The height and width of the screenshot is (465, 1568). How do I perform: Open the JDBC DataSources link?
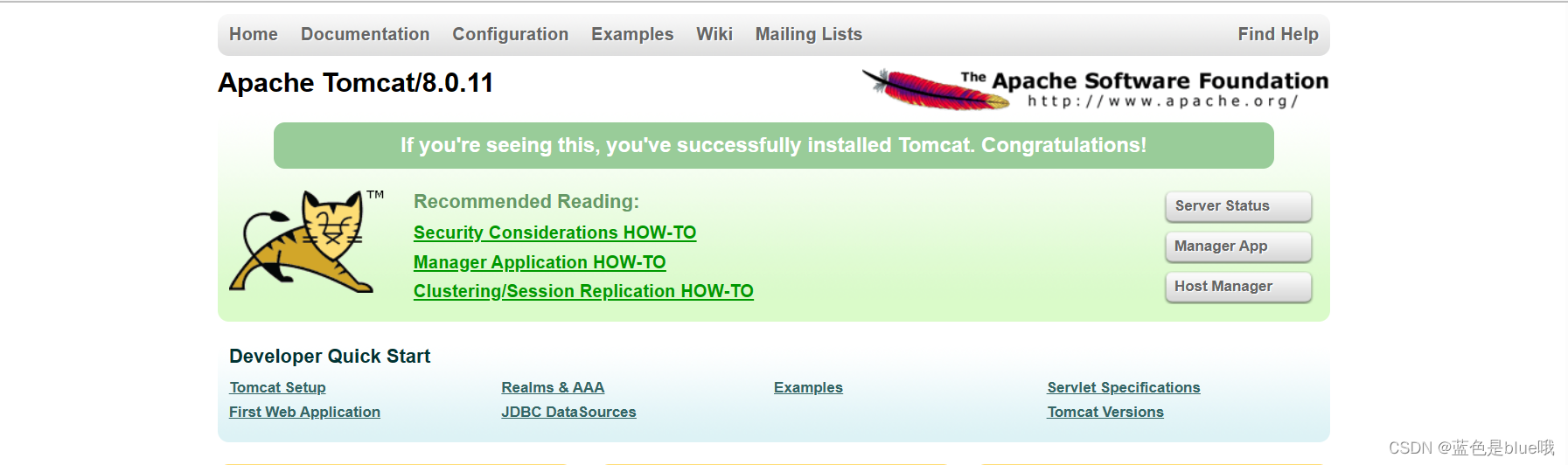[x=568, y=412]
